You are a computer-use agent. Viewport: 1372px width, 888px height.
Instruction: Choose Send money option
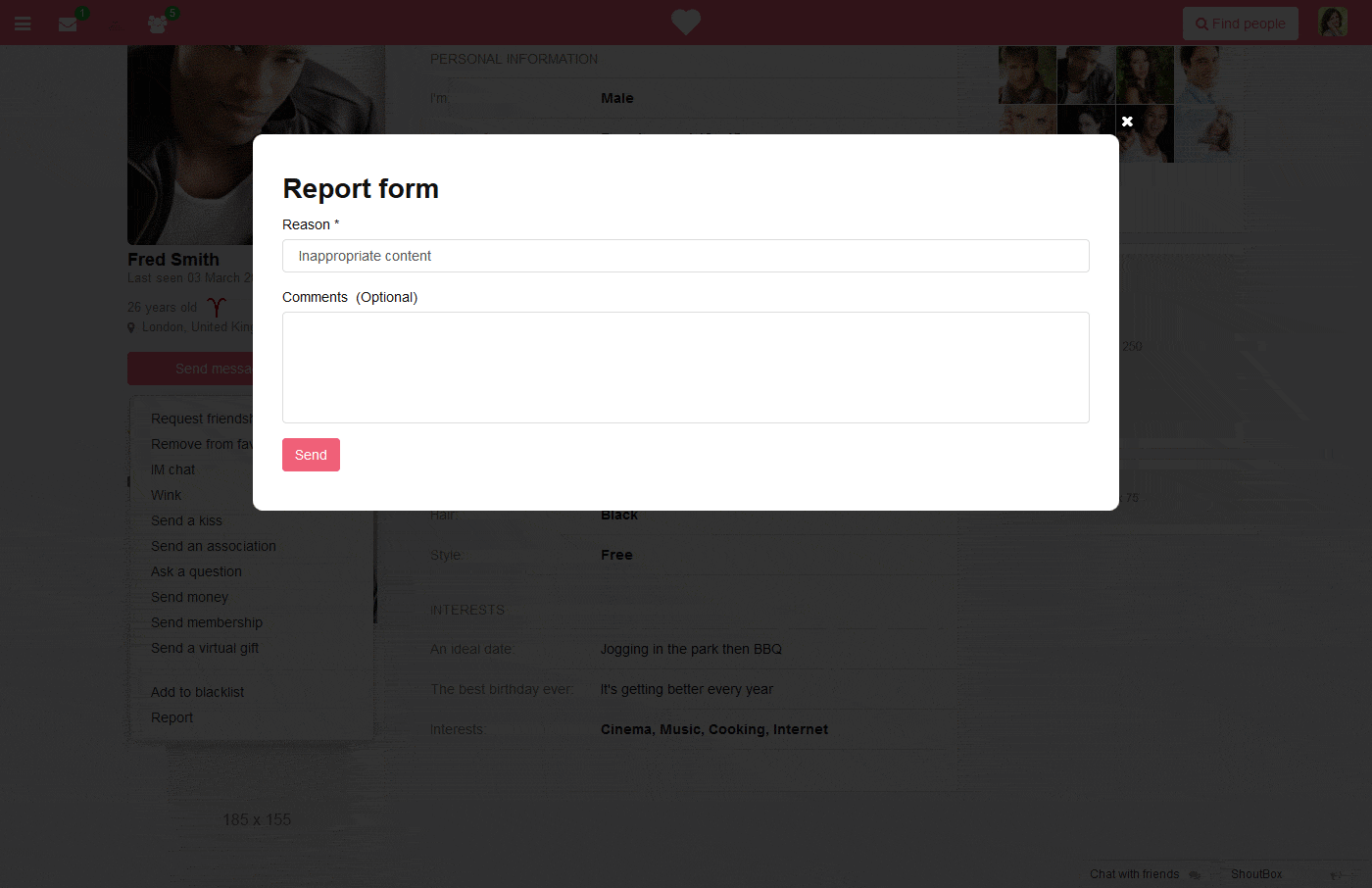point(189,597)
